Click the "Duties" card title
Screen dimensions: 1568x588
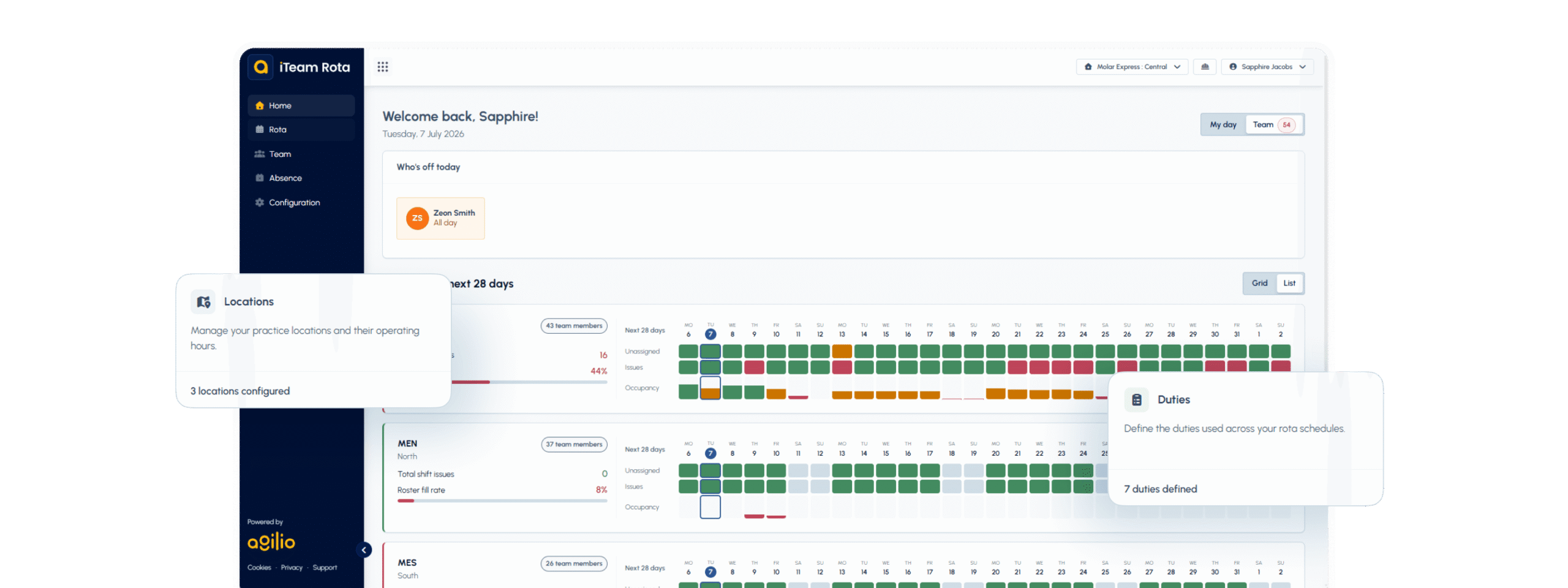[1174, 399]
